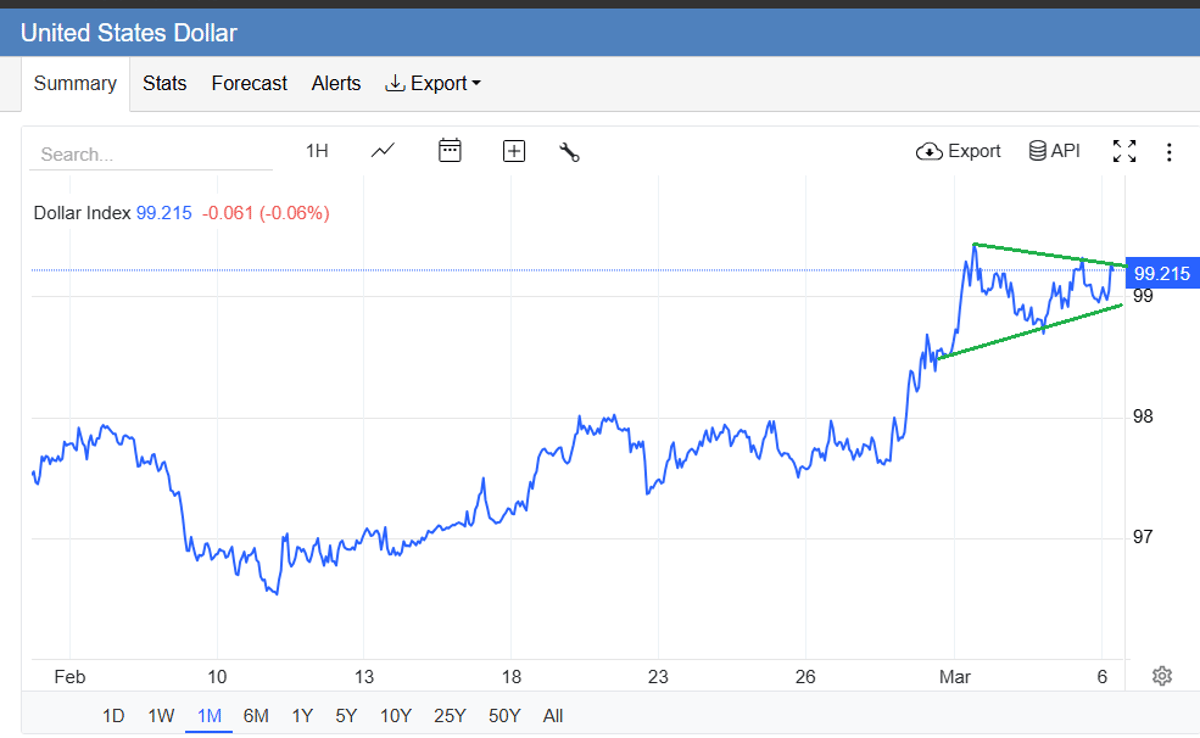Open the Forecast tab
1200x738 pixels.
pyautogui.click(x=248, y=83)
